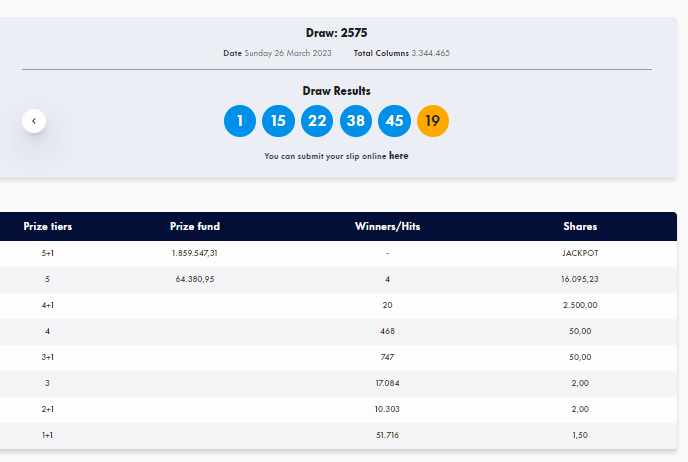The image size is (688, 462).
Task: Go to the previous draw with the left arrow
Action: coord(34,121)
